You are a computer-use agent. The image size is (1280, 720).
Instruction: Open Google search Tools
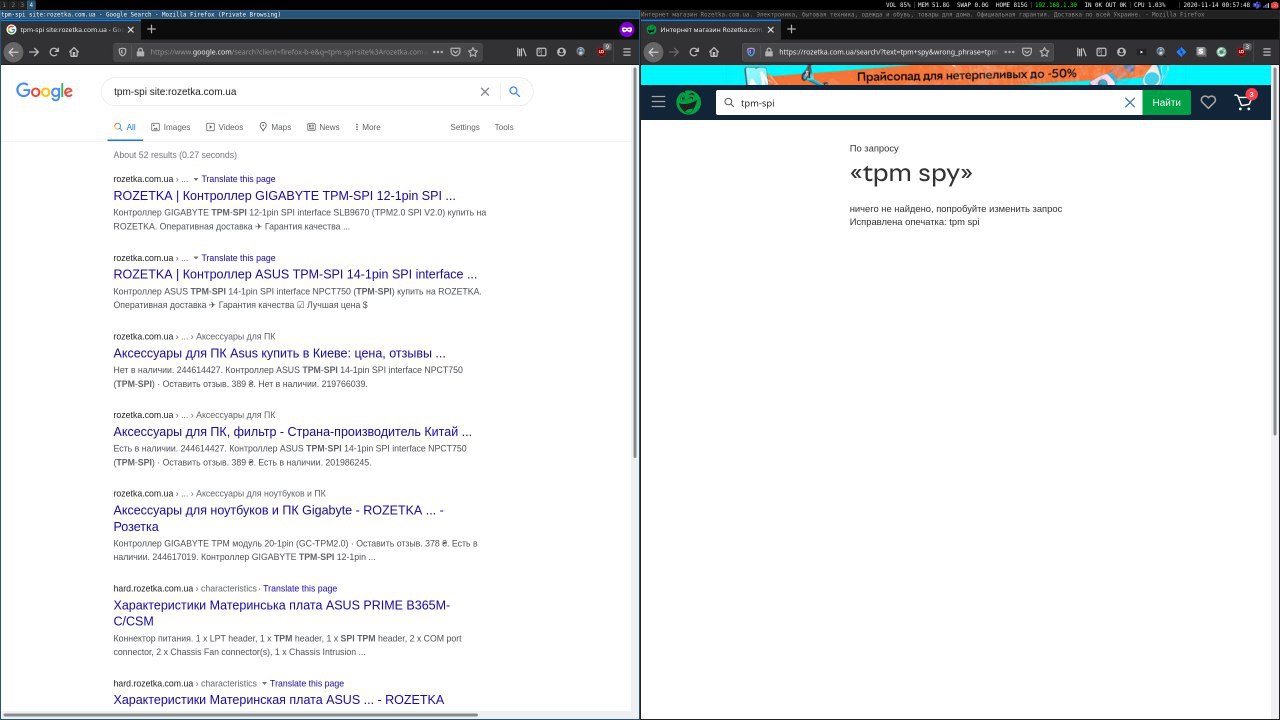click(x=504, y=127)
